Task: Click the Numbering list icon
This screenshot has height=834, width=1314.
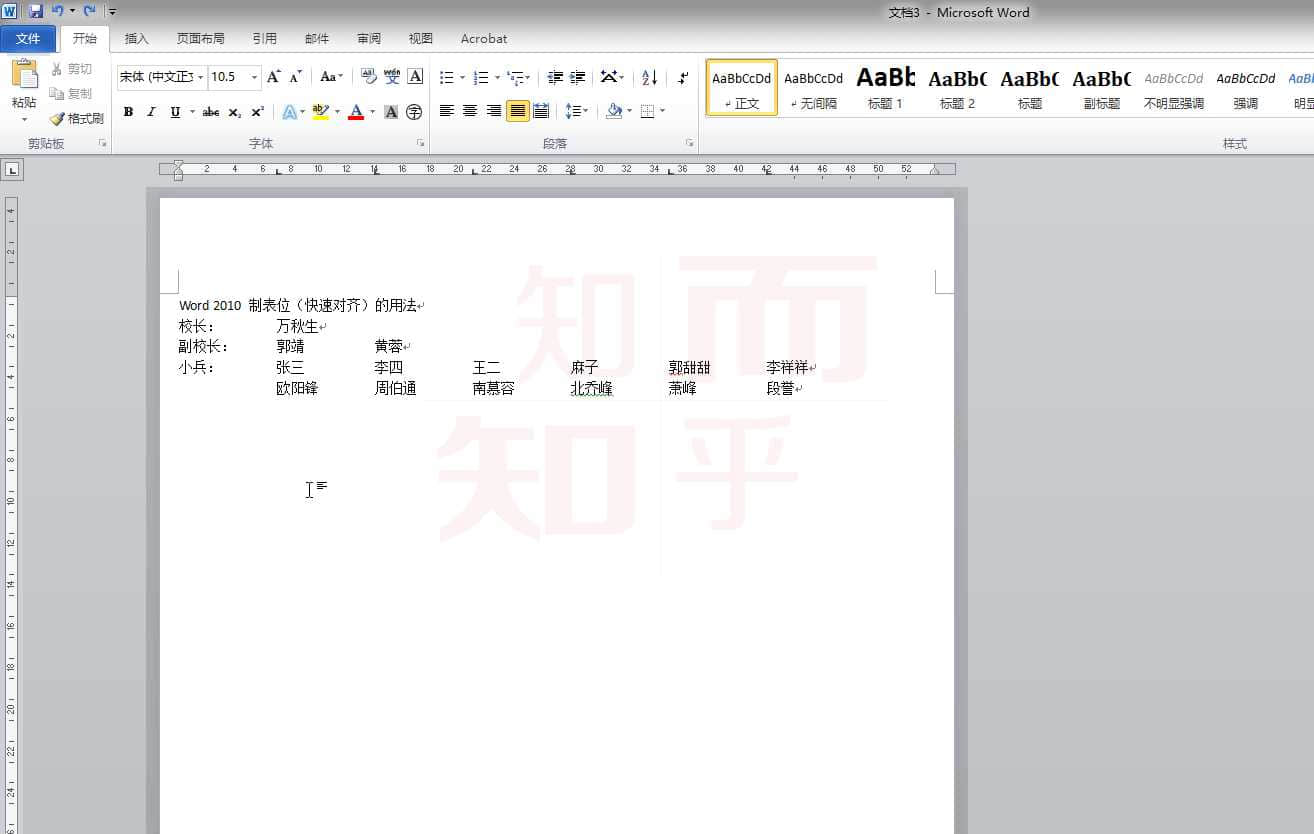Action: pos(481,77)
